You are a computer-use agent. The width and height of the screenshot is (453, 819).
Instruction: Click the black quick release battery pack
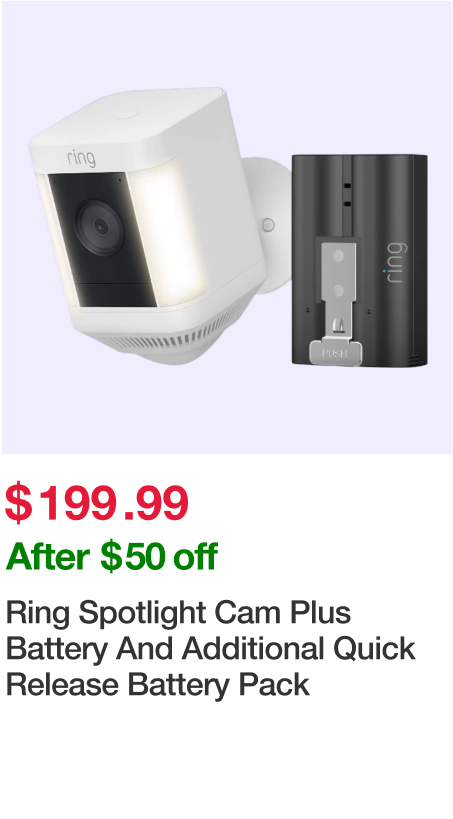coord(359,260)
